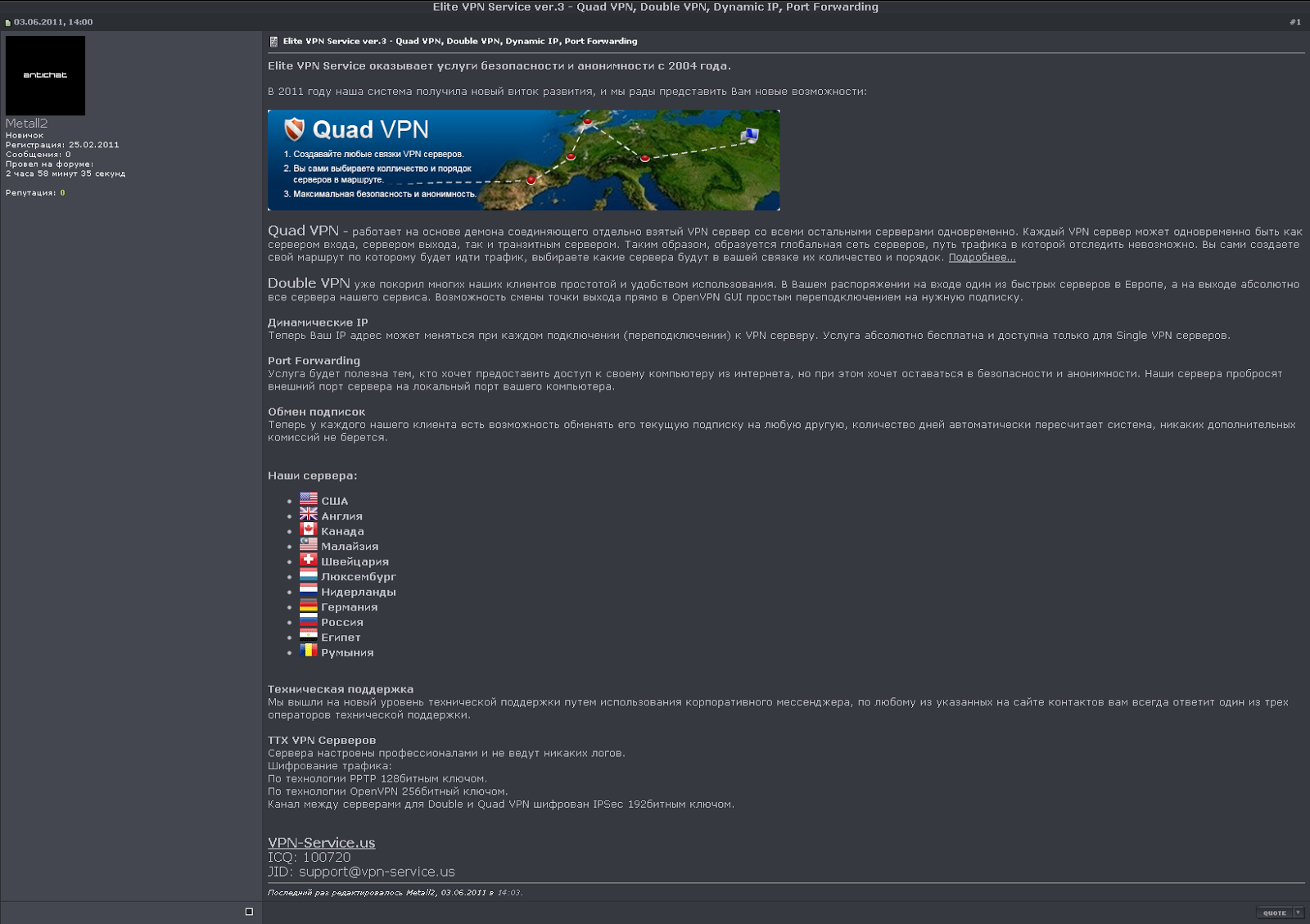The width and height of the screenshot is (1310, 924).
Task: Click the Динамические IP heading
Action: pos(318,322)
